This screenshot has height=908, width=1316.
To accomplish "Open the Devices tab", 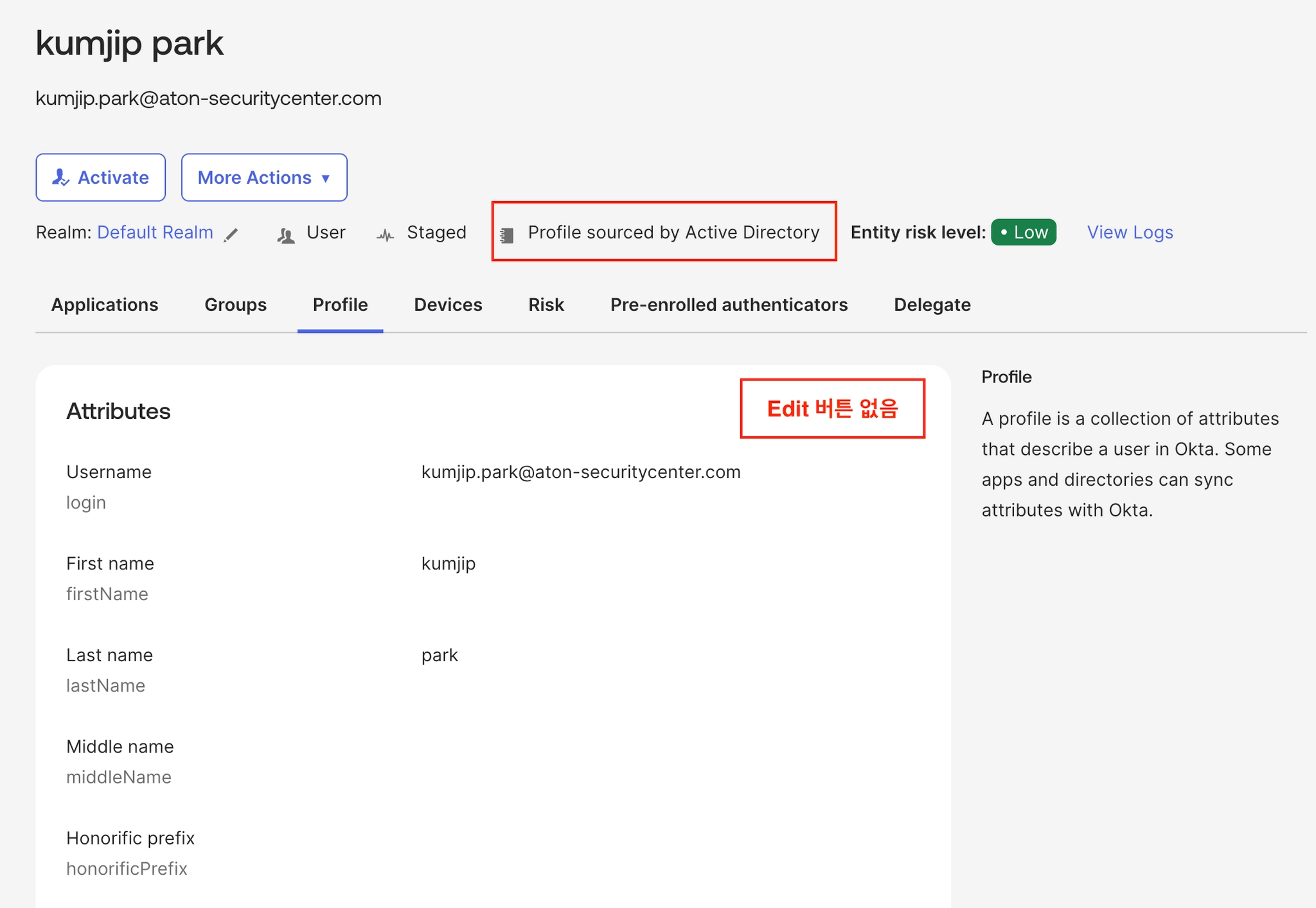I will pyautogui.click(x=448, y=305).
